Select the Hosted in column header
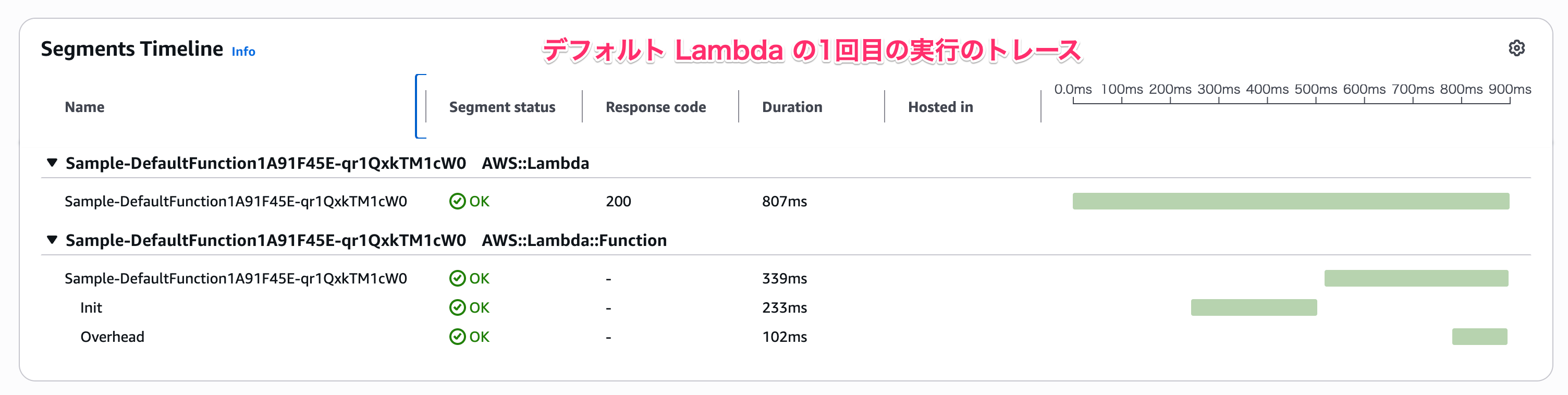The image size is (1568, 395). tap(940, 107)
